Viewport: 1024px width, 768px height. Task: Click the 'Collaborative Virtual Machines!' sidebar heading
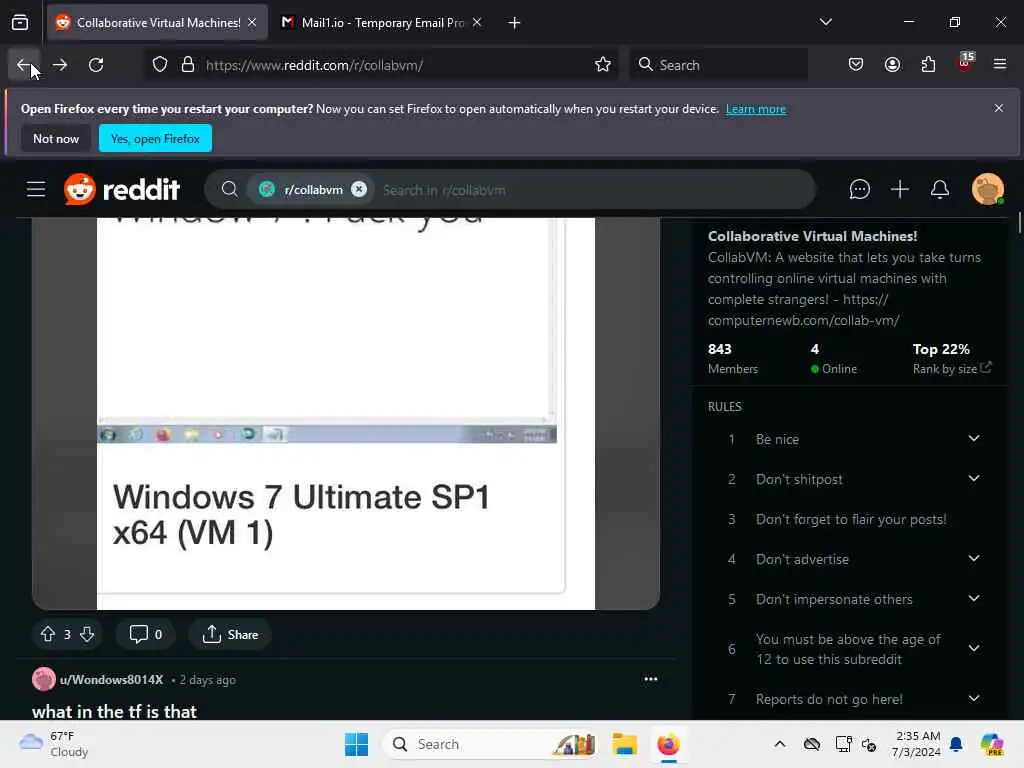812,236
